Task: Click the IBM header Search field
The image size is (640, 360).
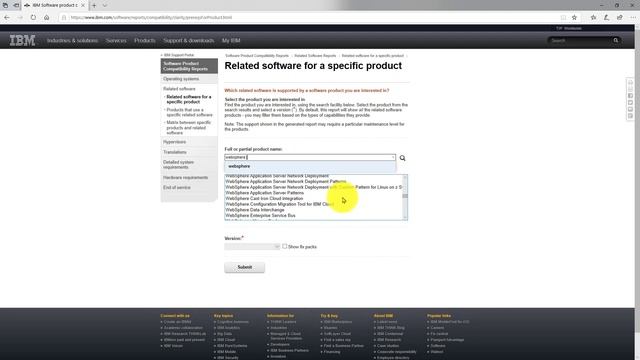Action: (x=580, y=40)
